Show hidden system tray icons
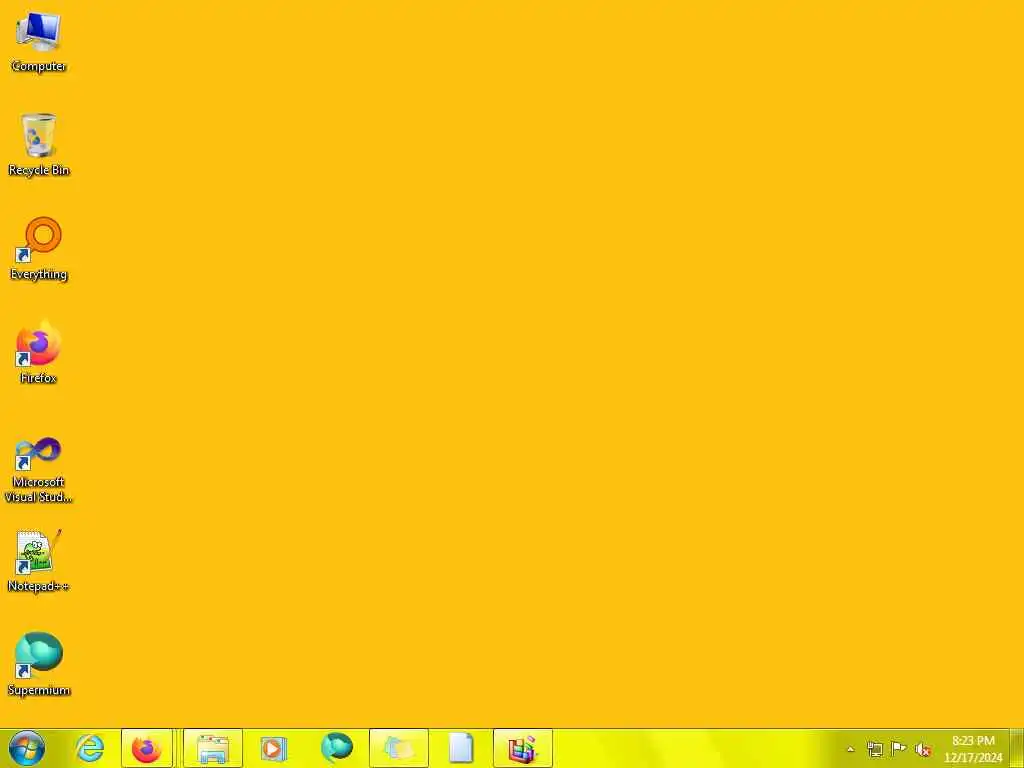Image resolution: width=1024 pixels, height=768 pixels. tap(850, 749)
